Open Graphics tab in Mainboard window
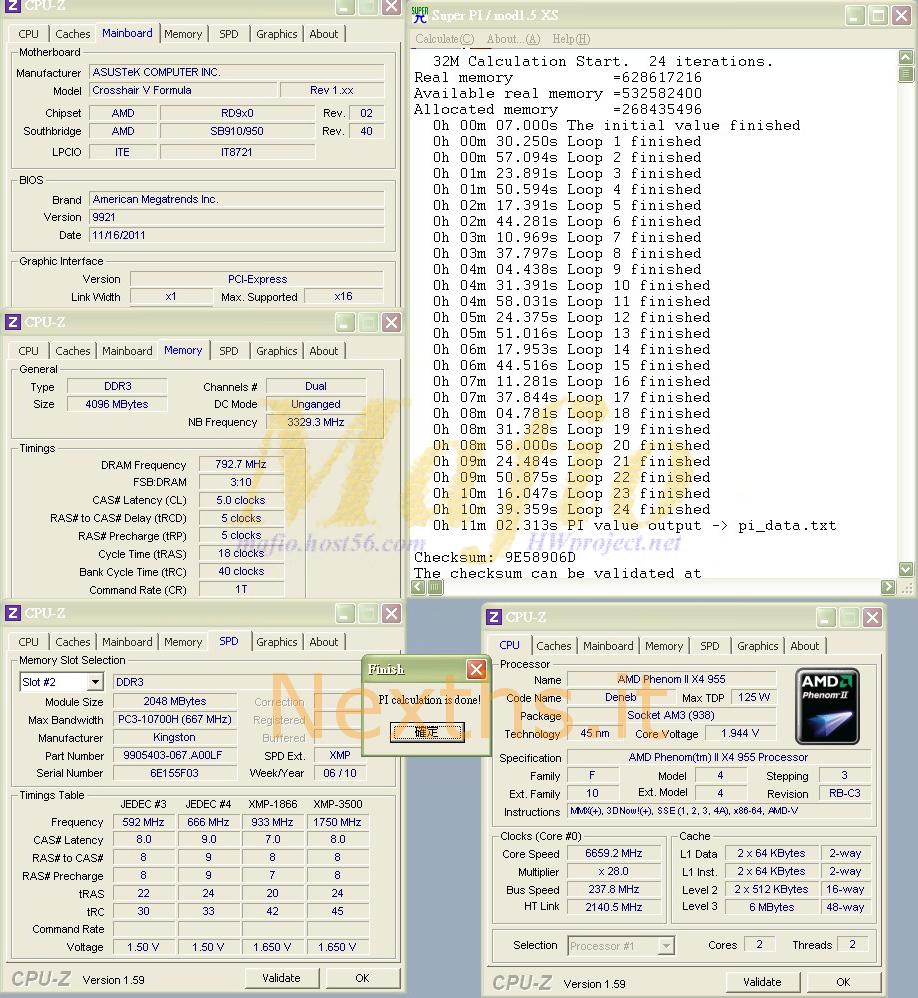The width and height of the screenshot is (918, 998). click(x=276, y=34)
